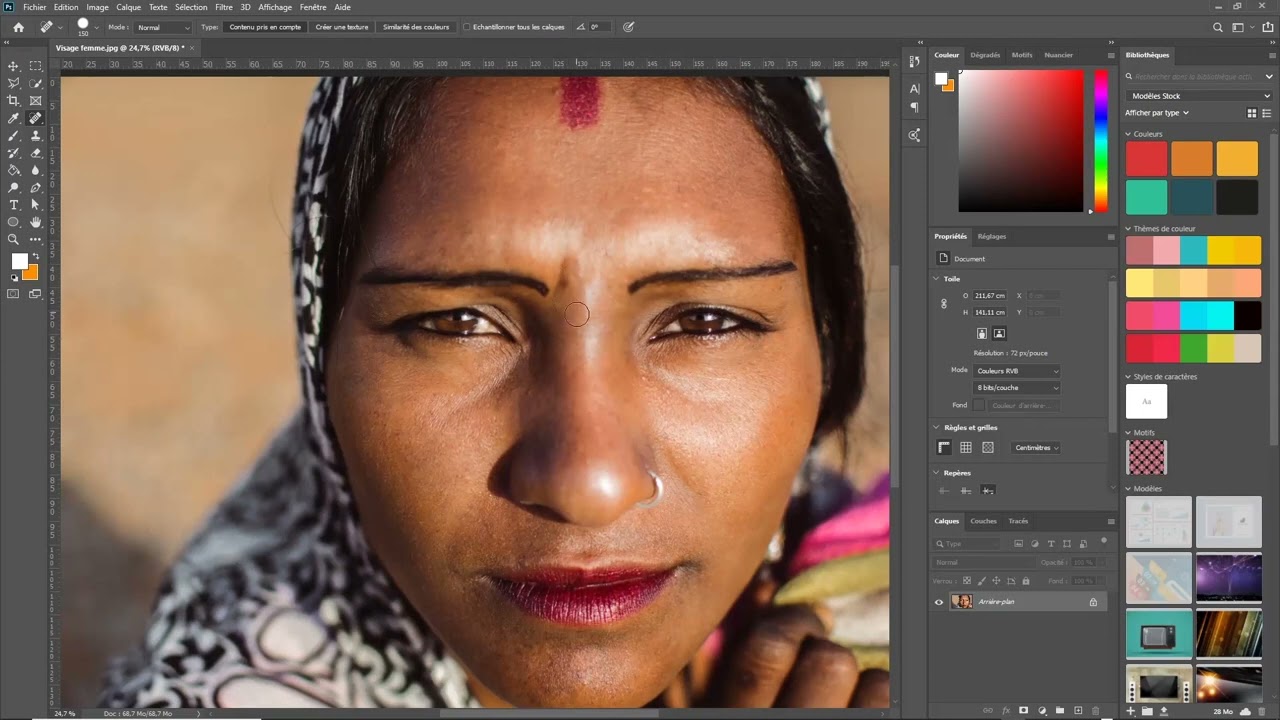Open the Mode Normal dropdown
Viewport: 1280px width, 720px height.
click(163, 27)
